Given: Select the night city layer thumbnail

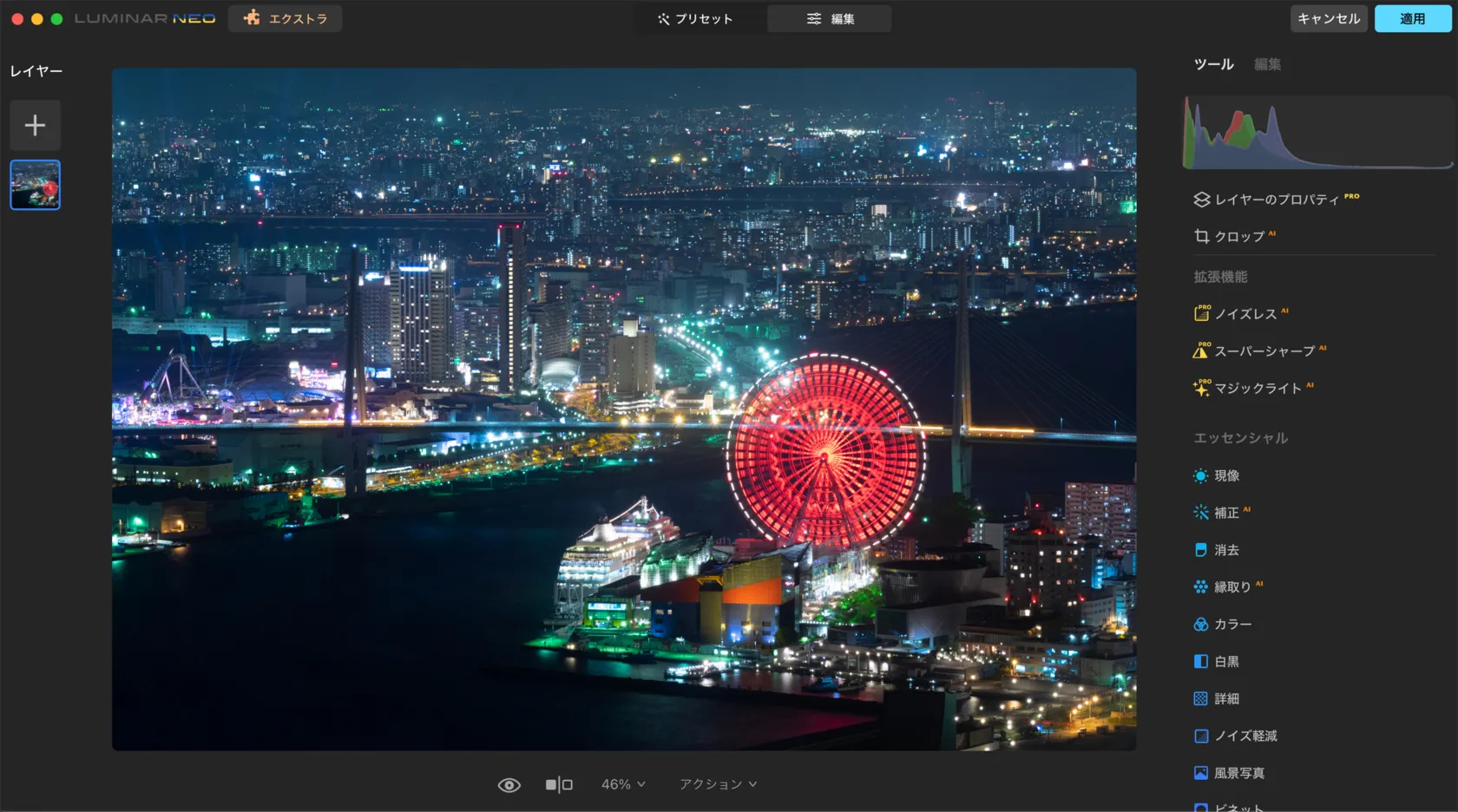Looking at the screenshot, I should tap(36, 185).
